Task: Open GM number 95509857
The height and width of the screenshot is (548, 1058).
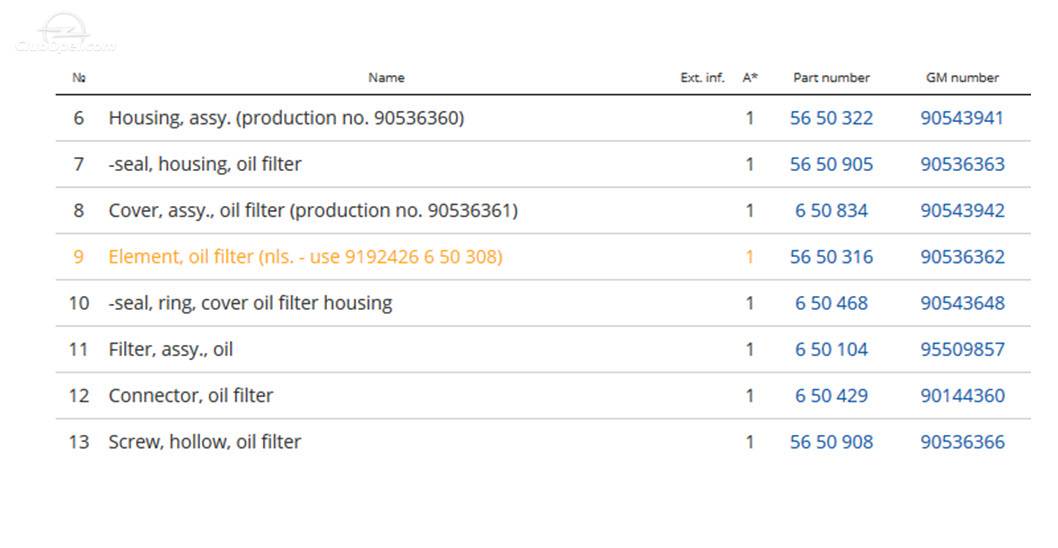Action: (x=962, y=350)
